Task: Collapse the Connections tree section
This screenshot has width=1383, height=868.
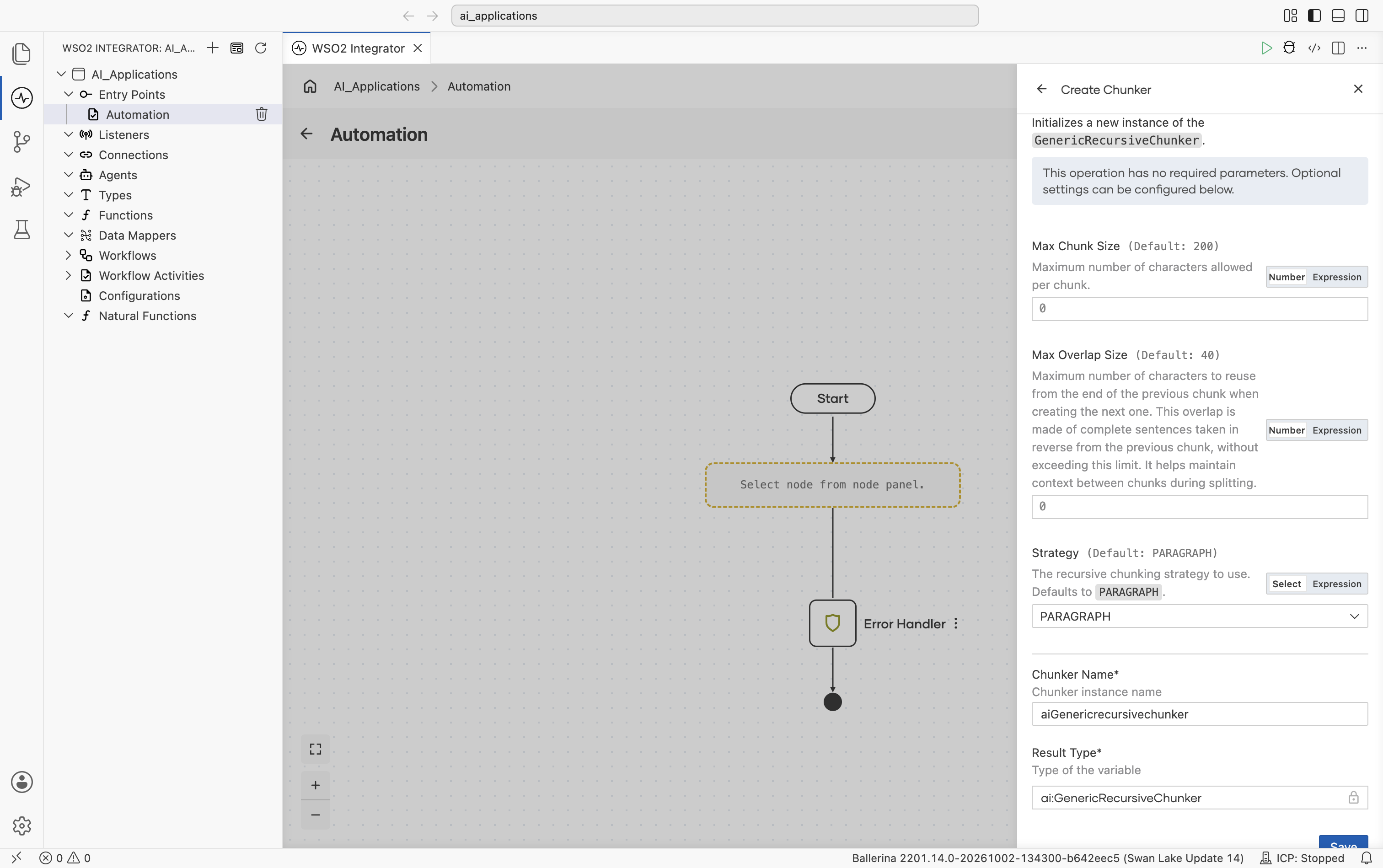Action: point(68,155)
